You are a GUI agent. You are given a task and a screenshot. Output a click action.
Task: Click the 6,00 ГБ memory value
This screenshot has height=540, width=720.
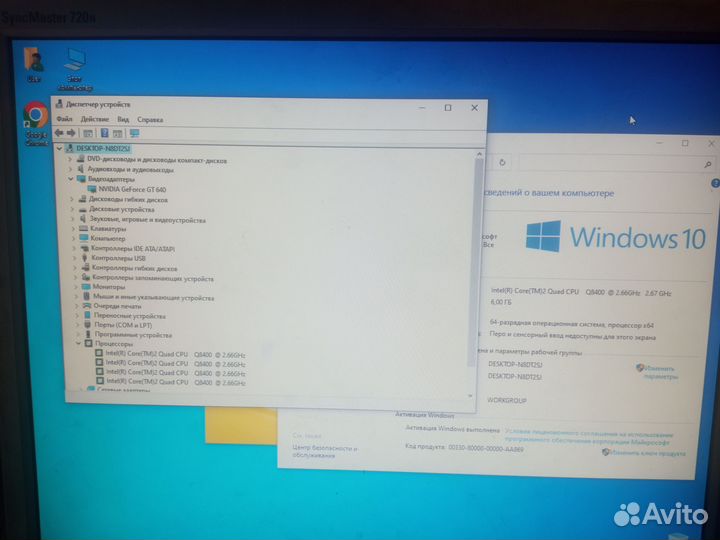pos(500,302)
